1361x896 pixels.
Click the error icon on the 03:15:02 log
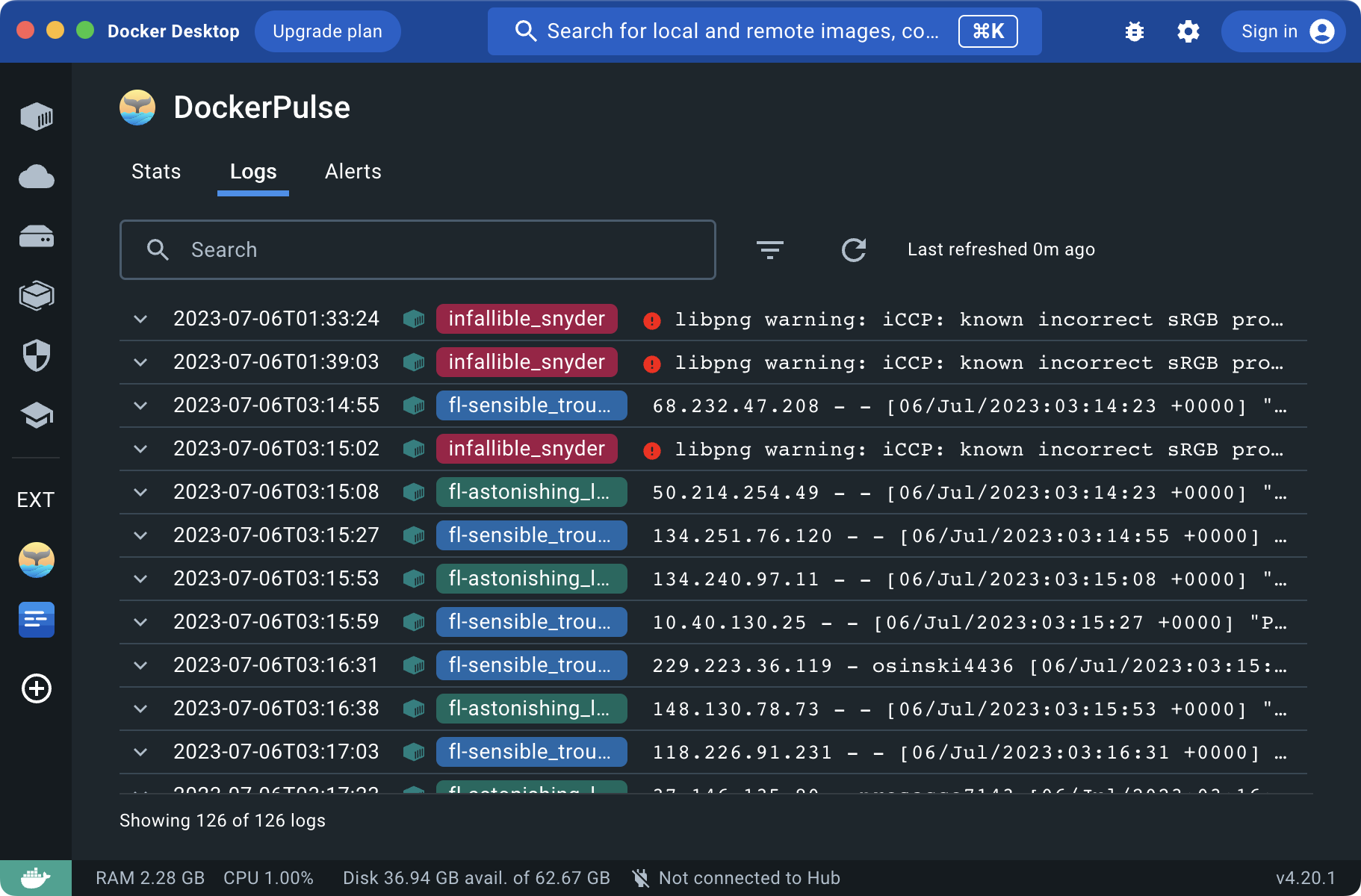pos(652,451)
